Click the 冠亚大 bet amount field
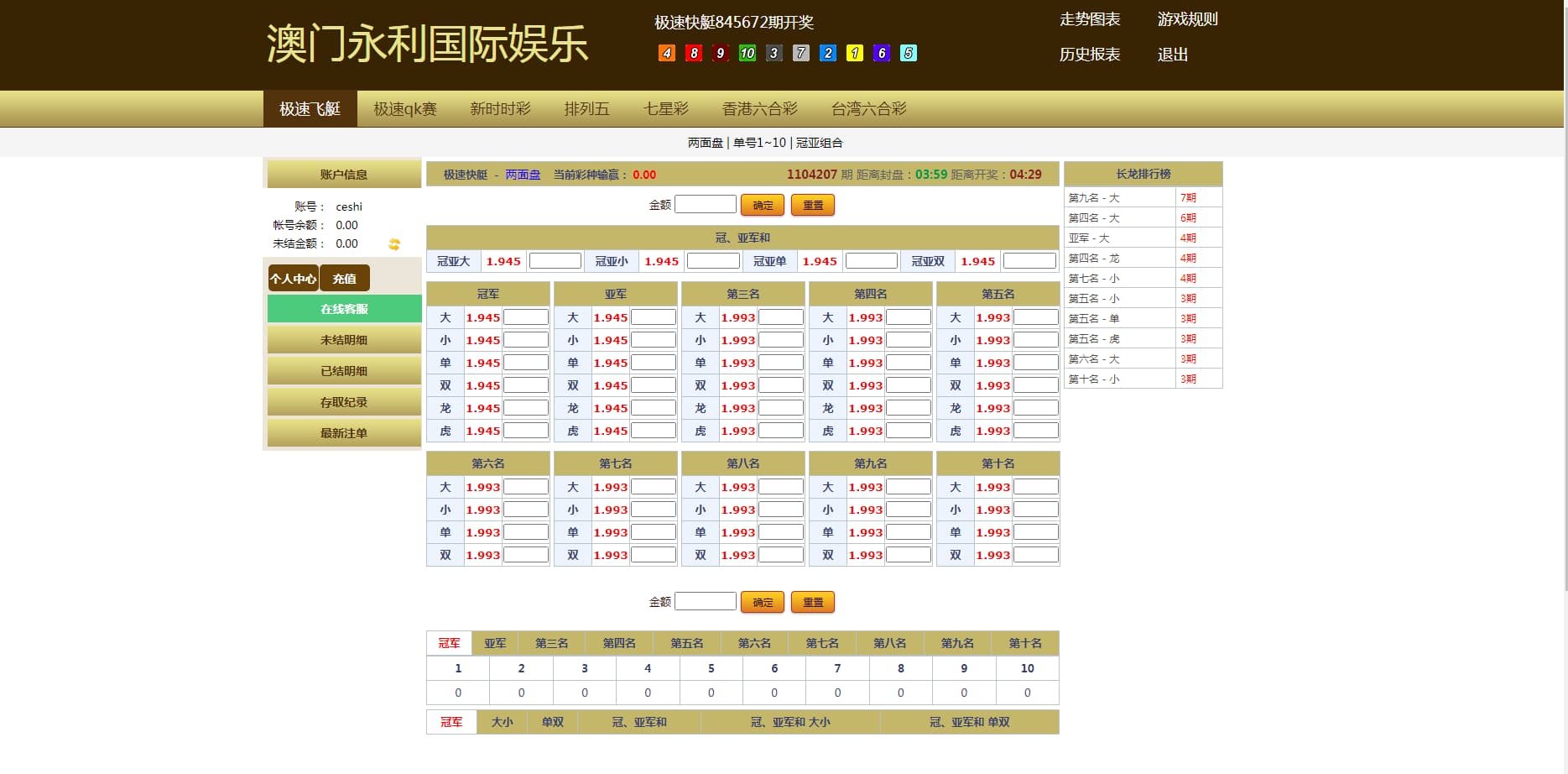The image size is (1568, 774). [x=555, y=261]
